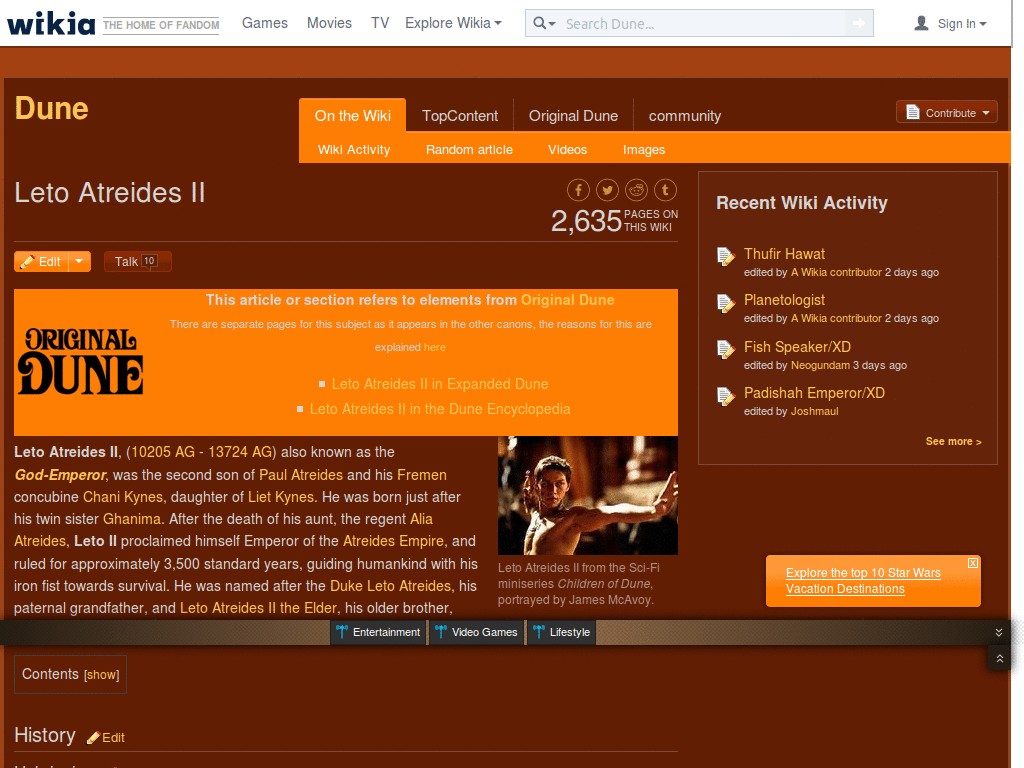Open Fish Speaker/XD article link
Image resolution: width=1024 pixels, height=768 pixels.
pyautogui.click(x=797, y=347)
